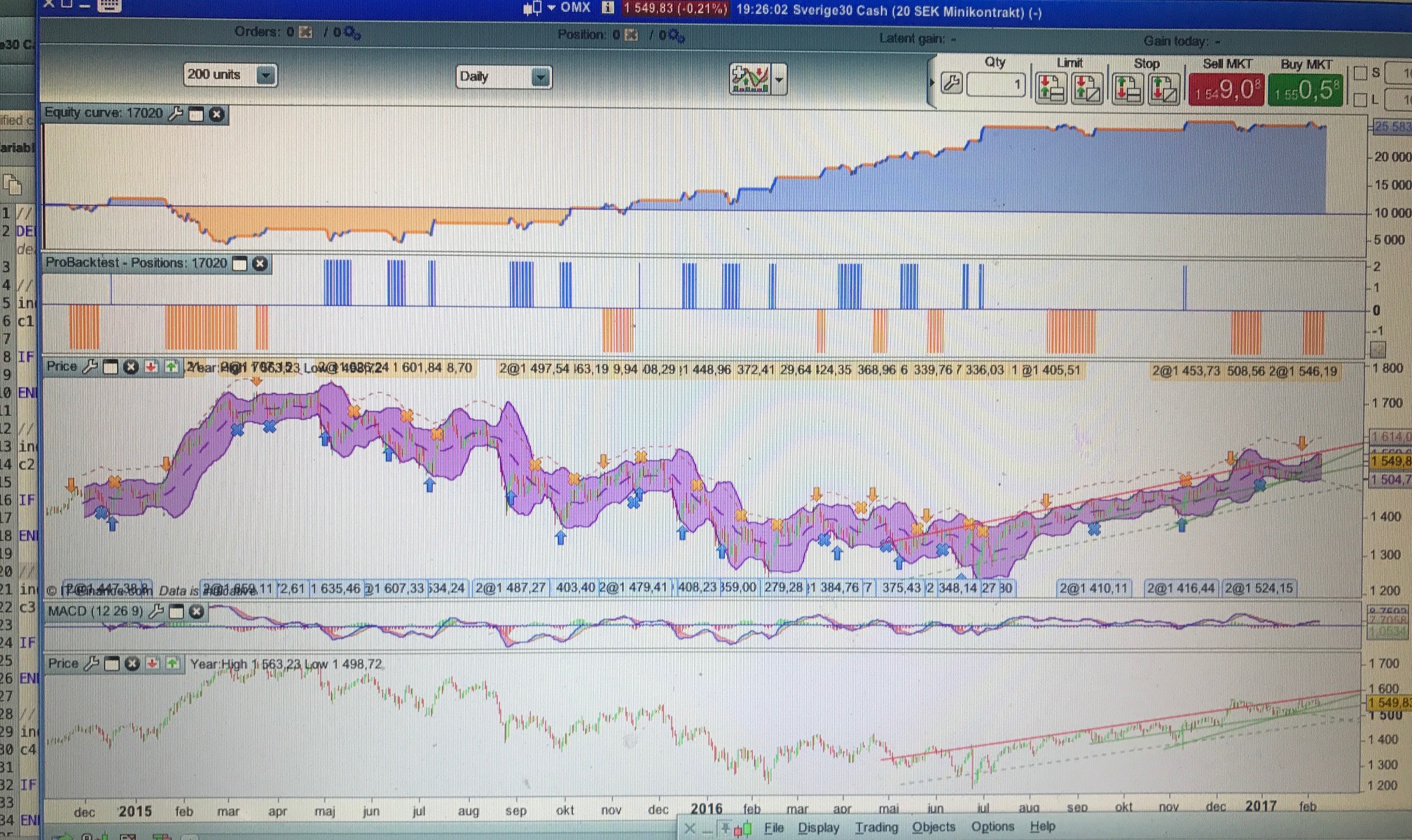Click the Qty input field
Viewport: 1412px width, 840px height.
(995, 86)
